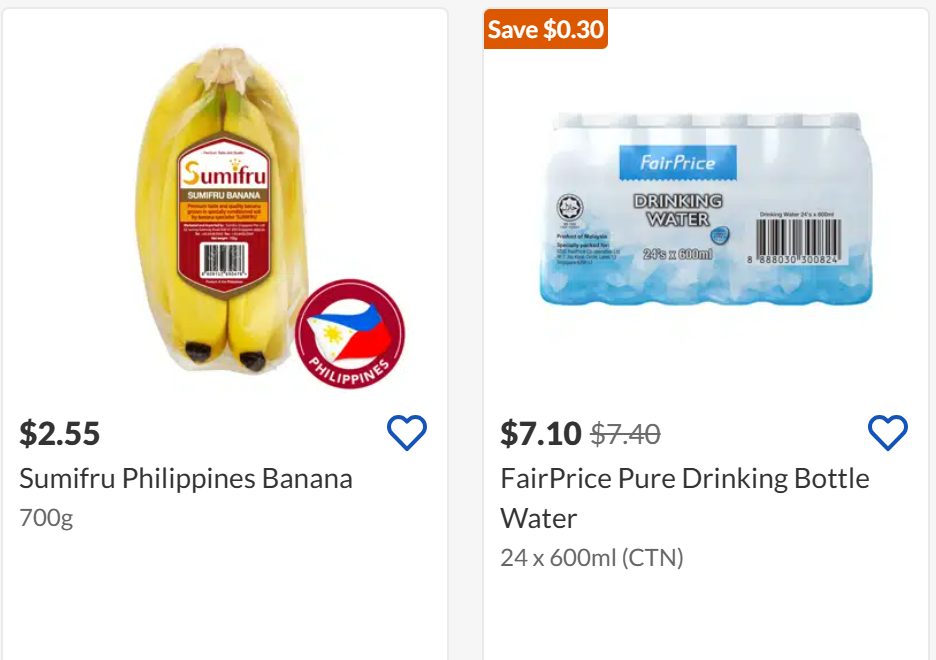Image resolution: width=936 pixels, height=660 pixels.
Task: Open the Sumifru Philippines Banana product title
Action: click(x=186, y=478)
